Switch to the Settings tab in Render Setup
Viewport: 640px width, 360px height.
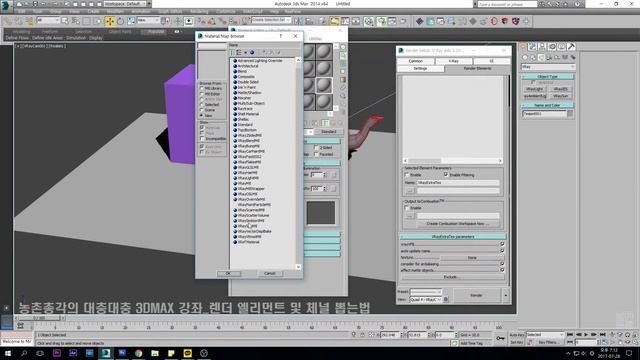(x=420, y=69)
